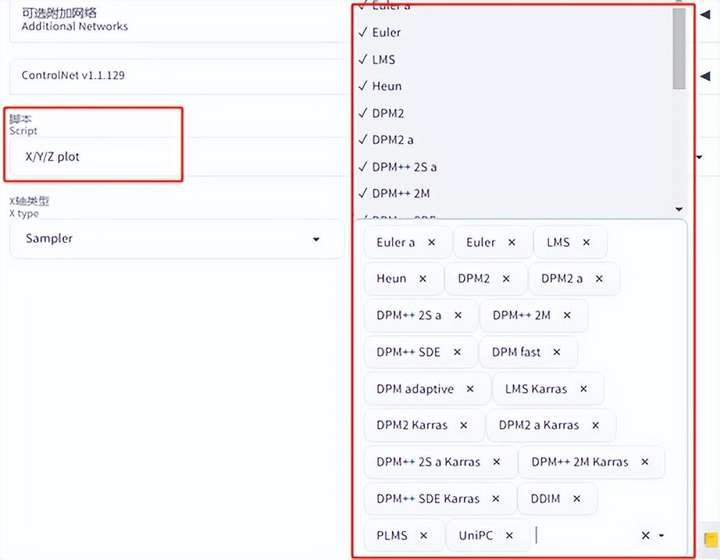Click the UniPC tag label
720x560 pixels.
click(x=476, y=535)
